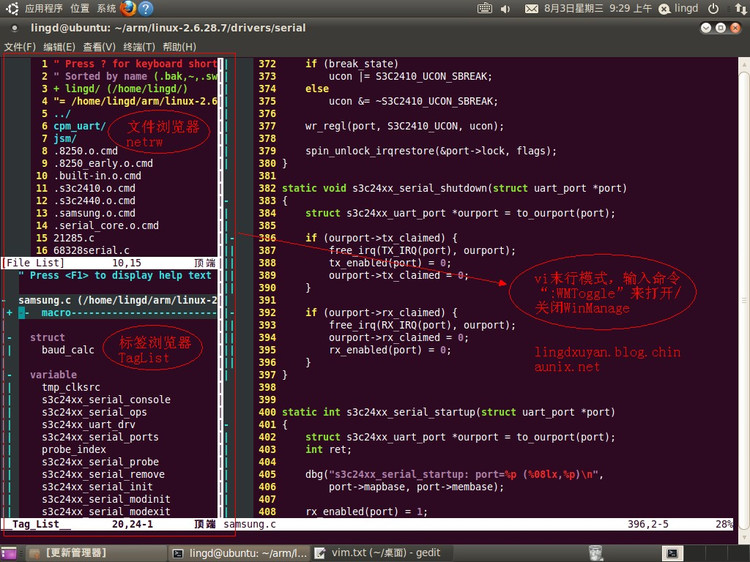
Task: Jump to s3c24xx_serial_probe tag
Action: pos(100,462)
